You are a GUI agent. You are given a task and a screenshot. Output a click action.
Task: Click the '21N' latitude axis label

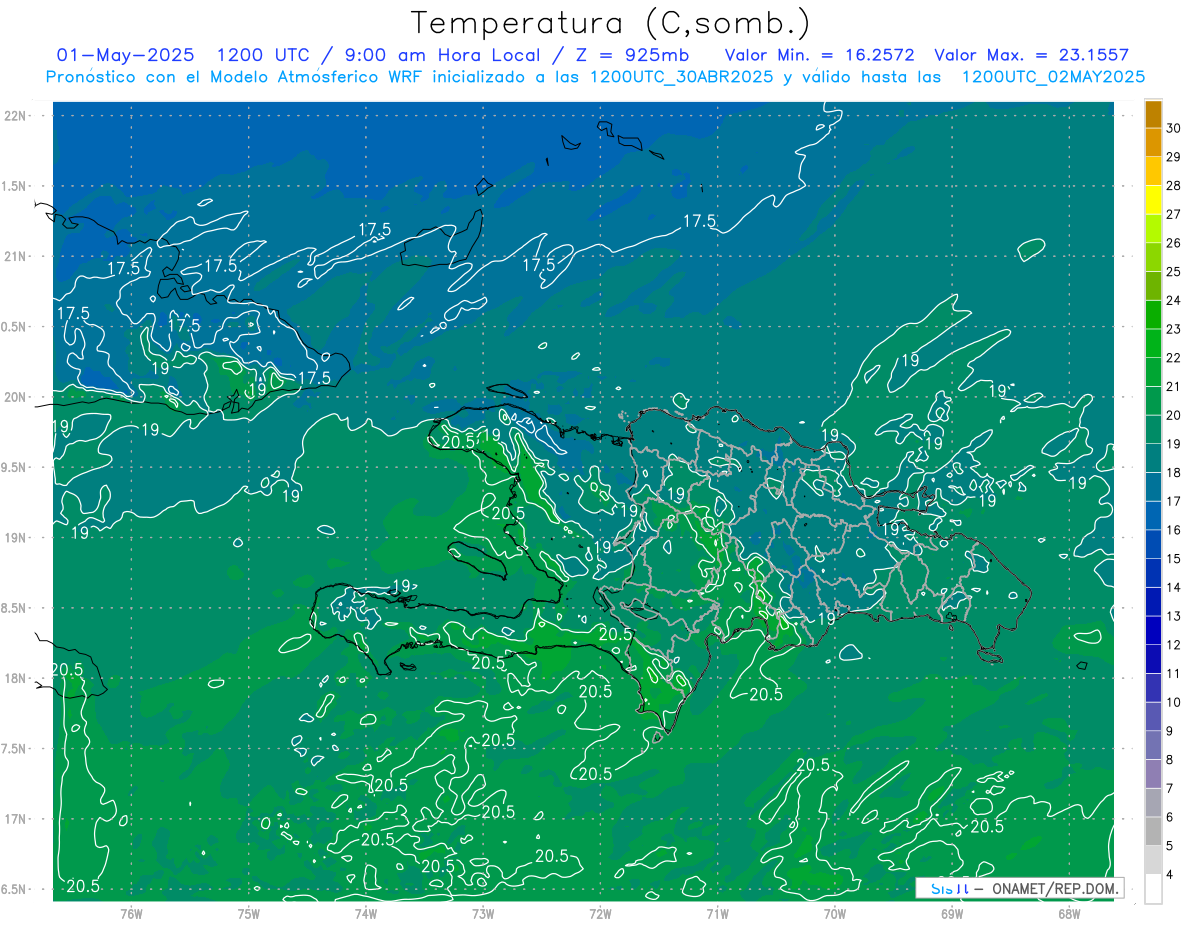(x=16, y=256)
